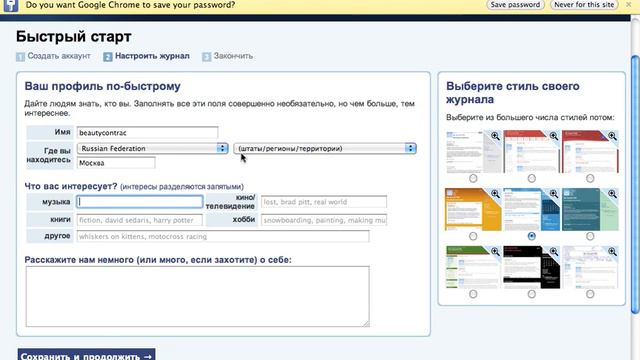Select the dark red sidebar style radio
Image resolution: width=640 pixels, height=360 pixels.
pos(590,178)
